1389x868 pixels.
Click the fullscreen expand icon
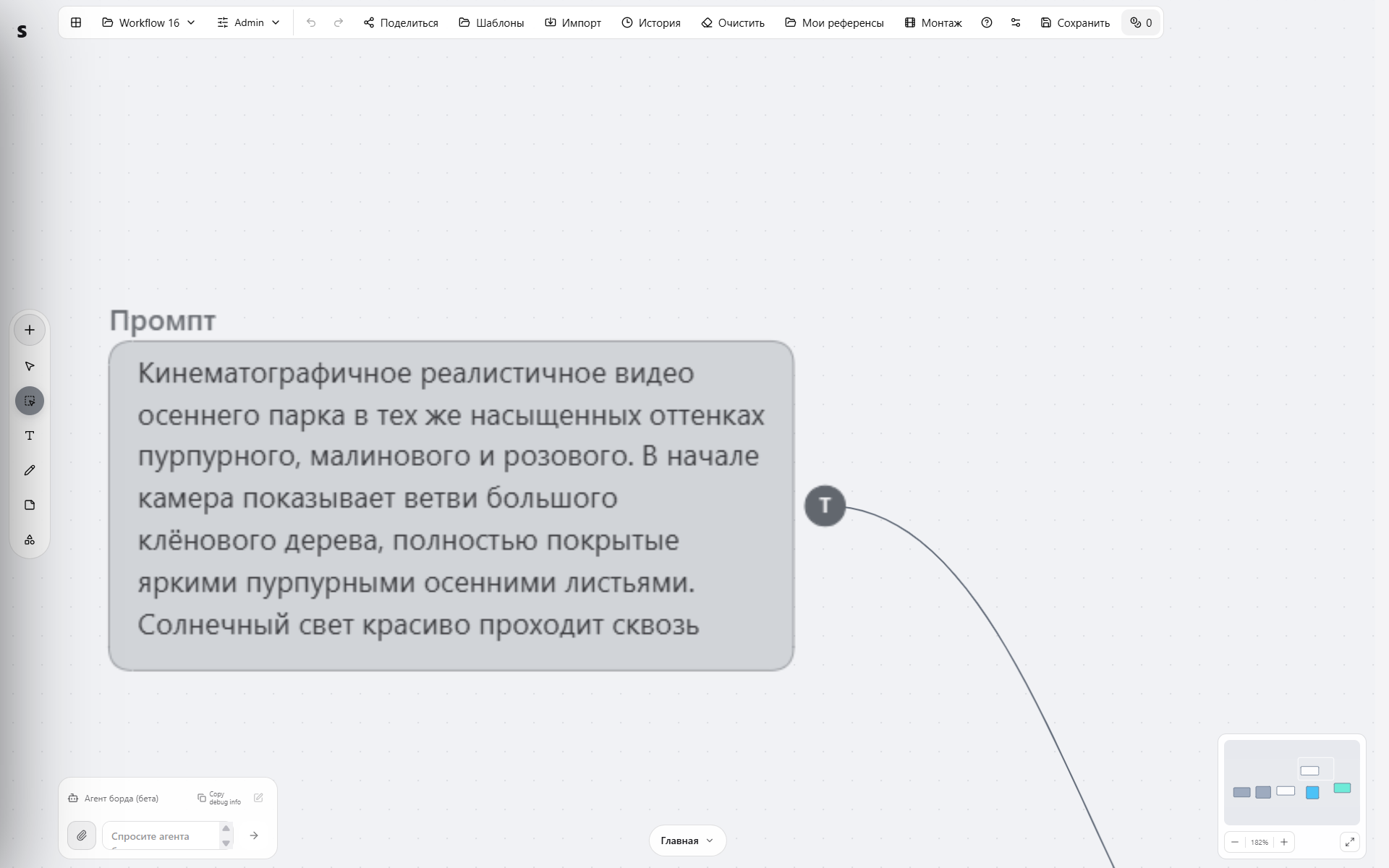pyautogui.click(x=1350, y=842)
